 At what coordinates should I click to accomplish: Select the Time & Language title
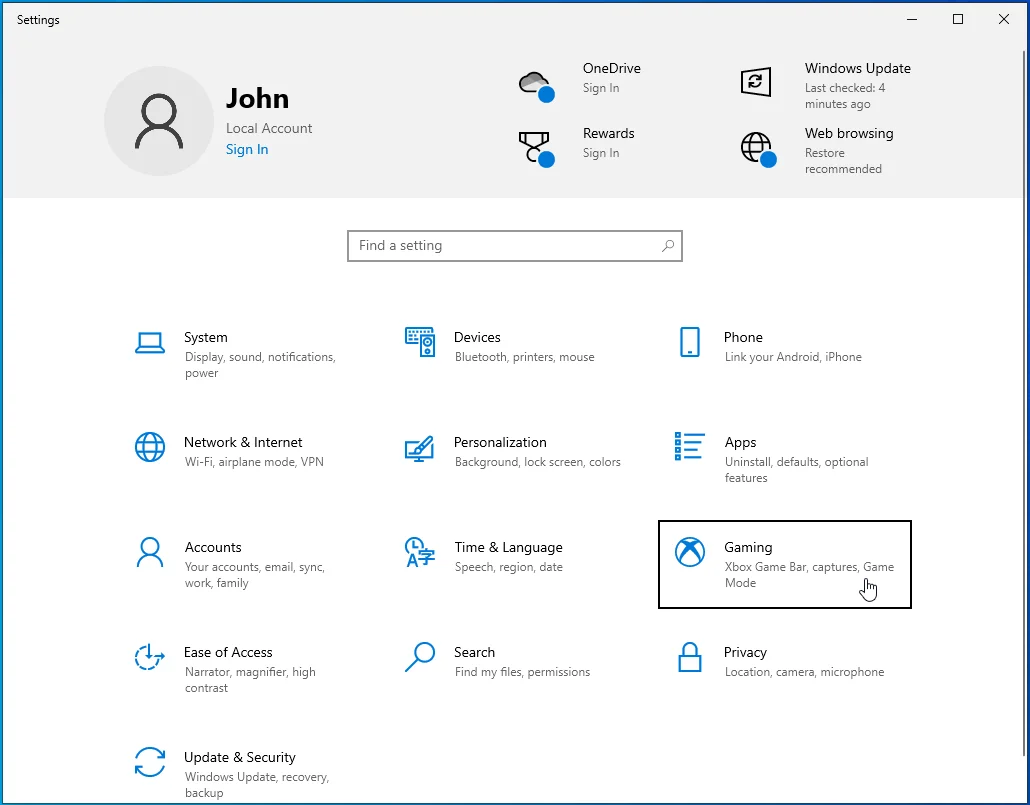coord(508,547)
